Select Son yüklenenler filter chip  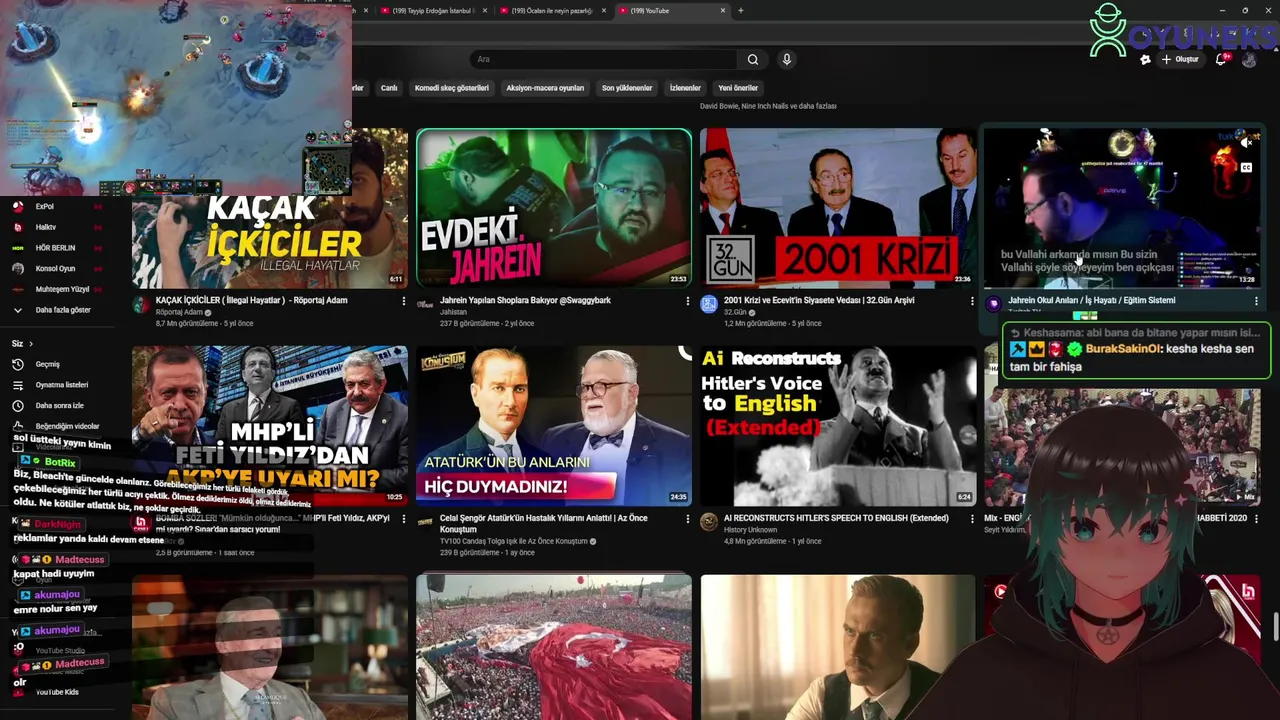point(627,88)
